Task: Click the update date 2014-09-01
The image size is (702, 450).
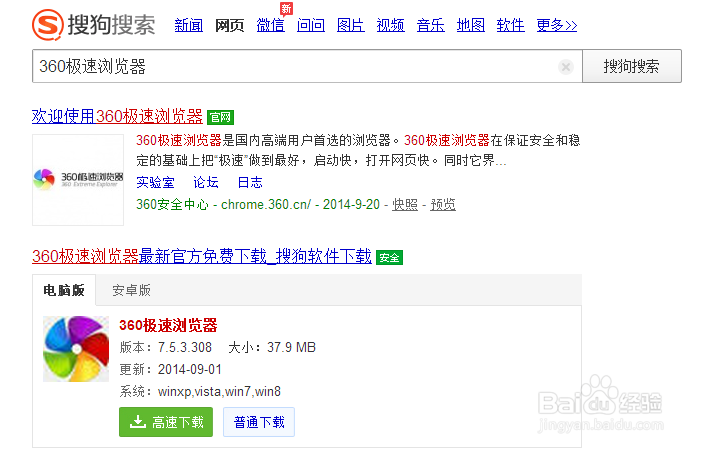Action: point(190,369)
